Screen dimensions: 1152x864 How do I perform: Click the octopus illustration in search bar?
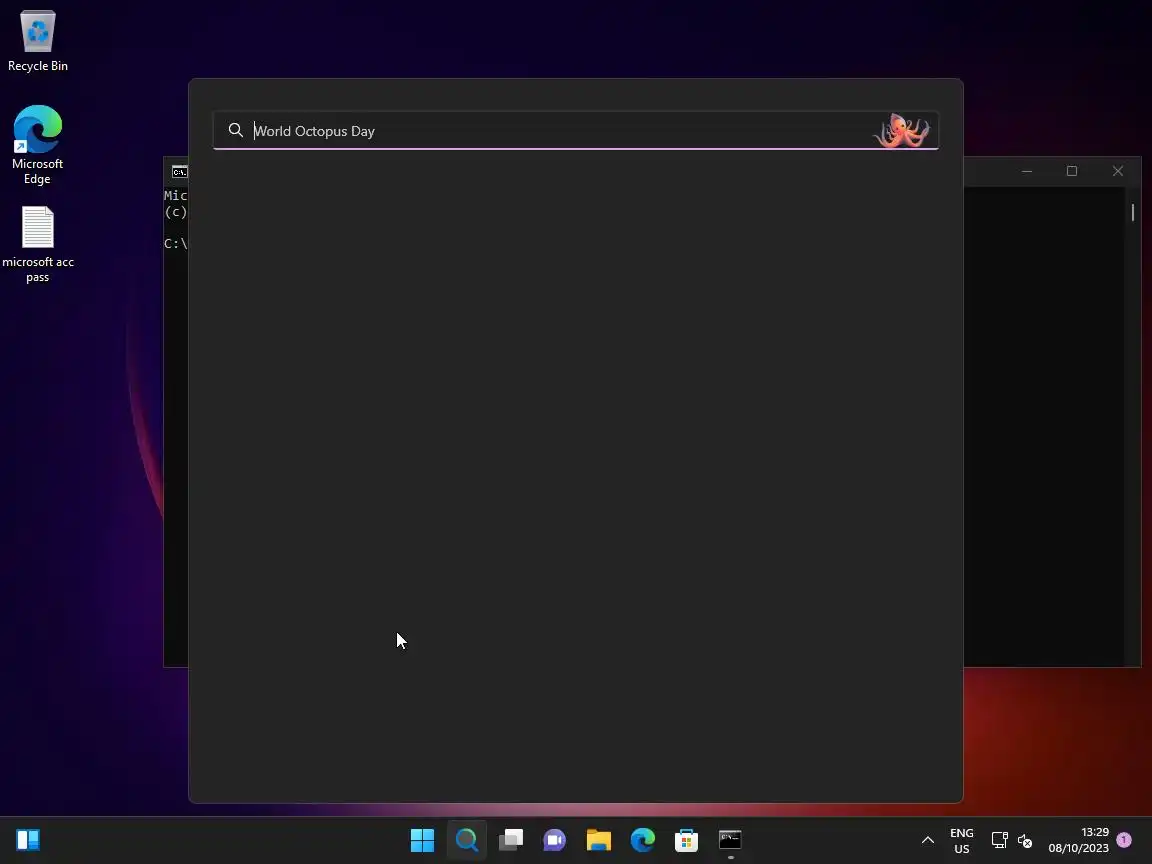(901, 130)
